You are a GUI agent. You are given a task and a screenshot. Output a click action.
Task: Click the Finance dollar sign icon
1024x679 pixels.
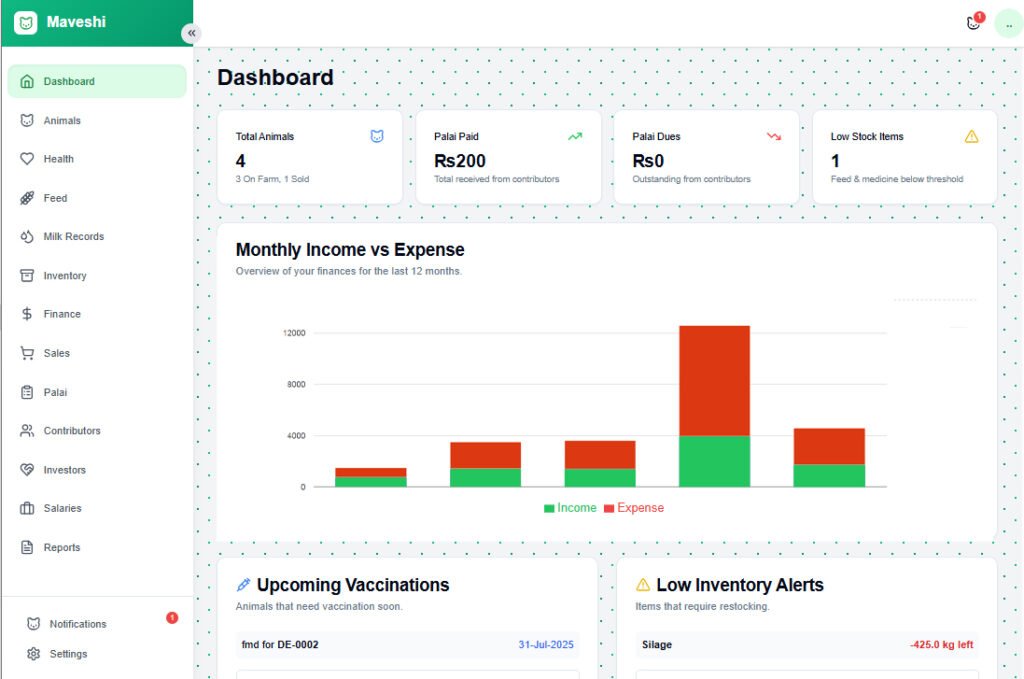pos(27,314)
